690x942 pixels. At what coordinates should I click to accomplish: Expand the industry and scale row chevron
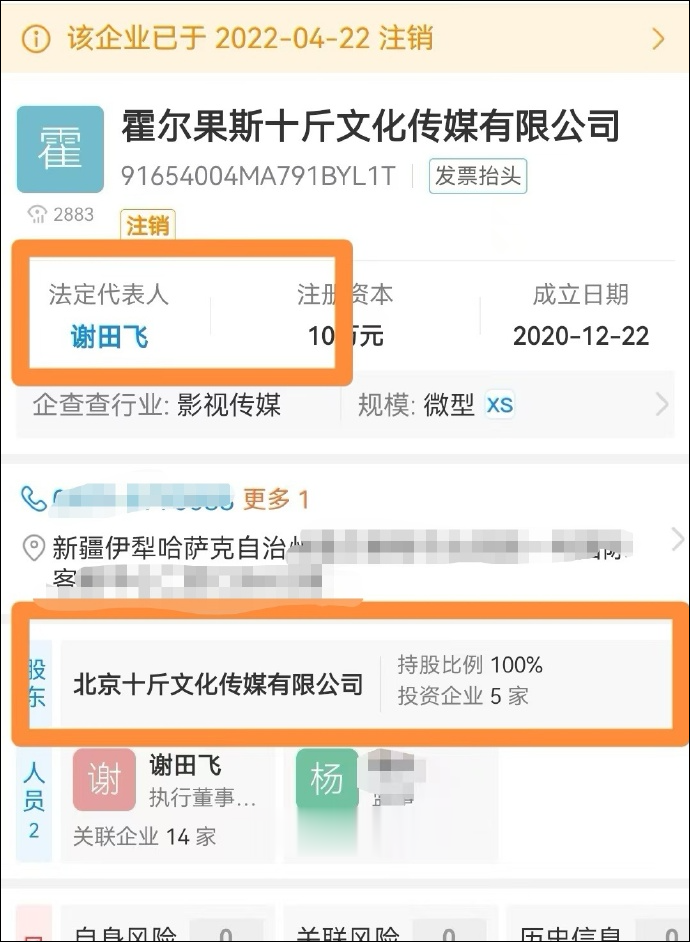point(662,404)
